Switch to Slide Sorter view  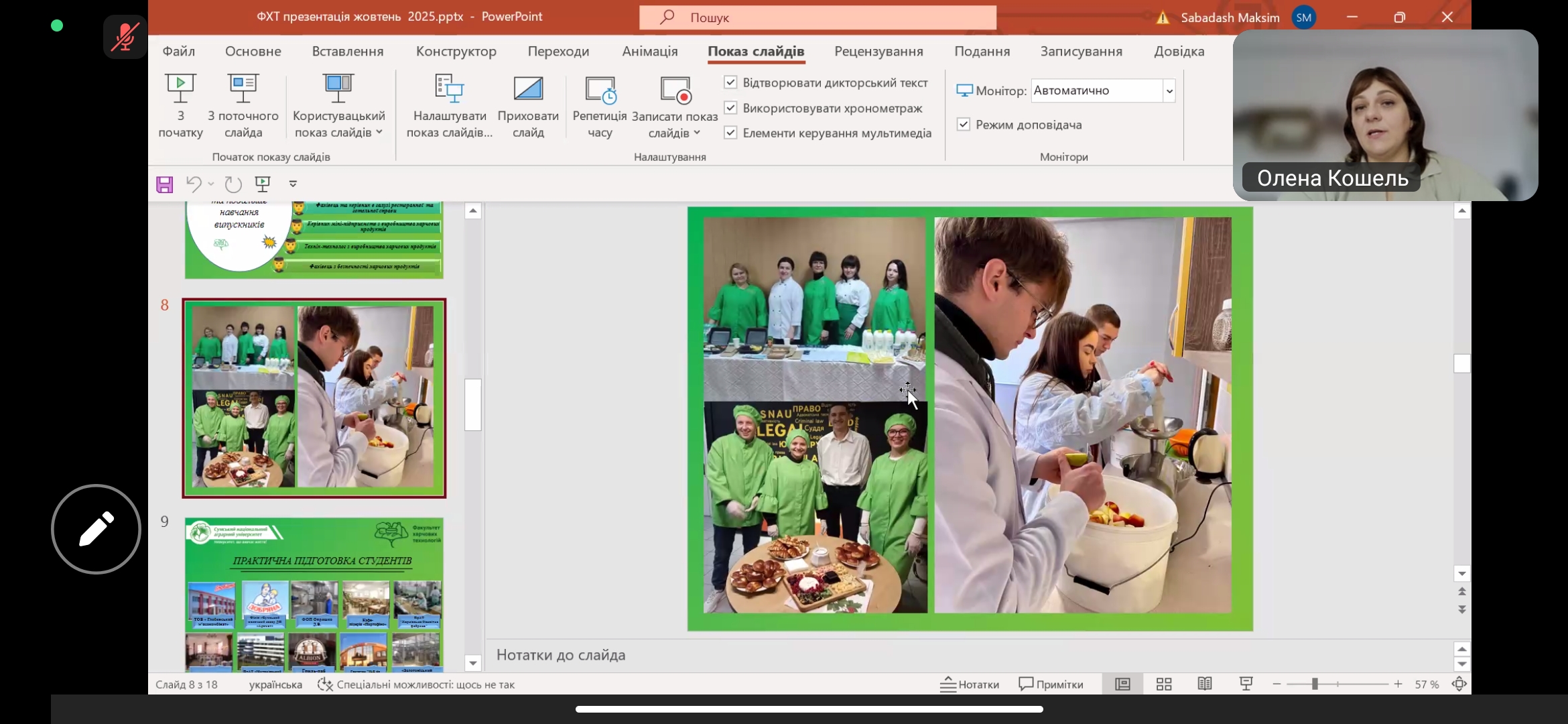tap(1164, 684)
